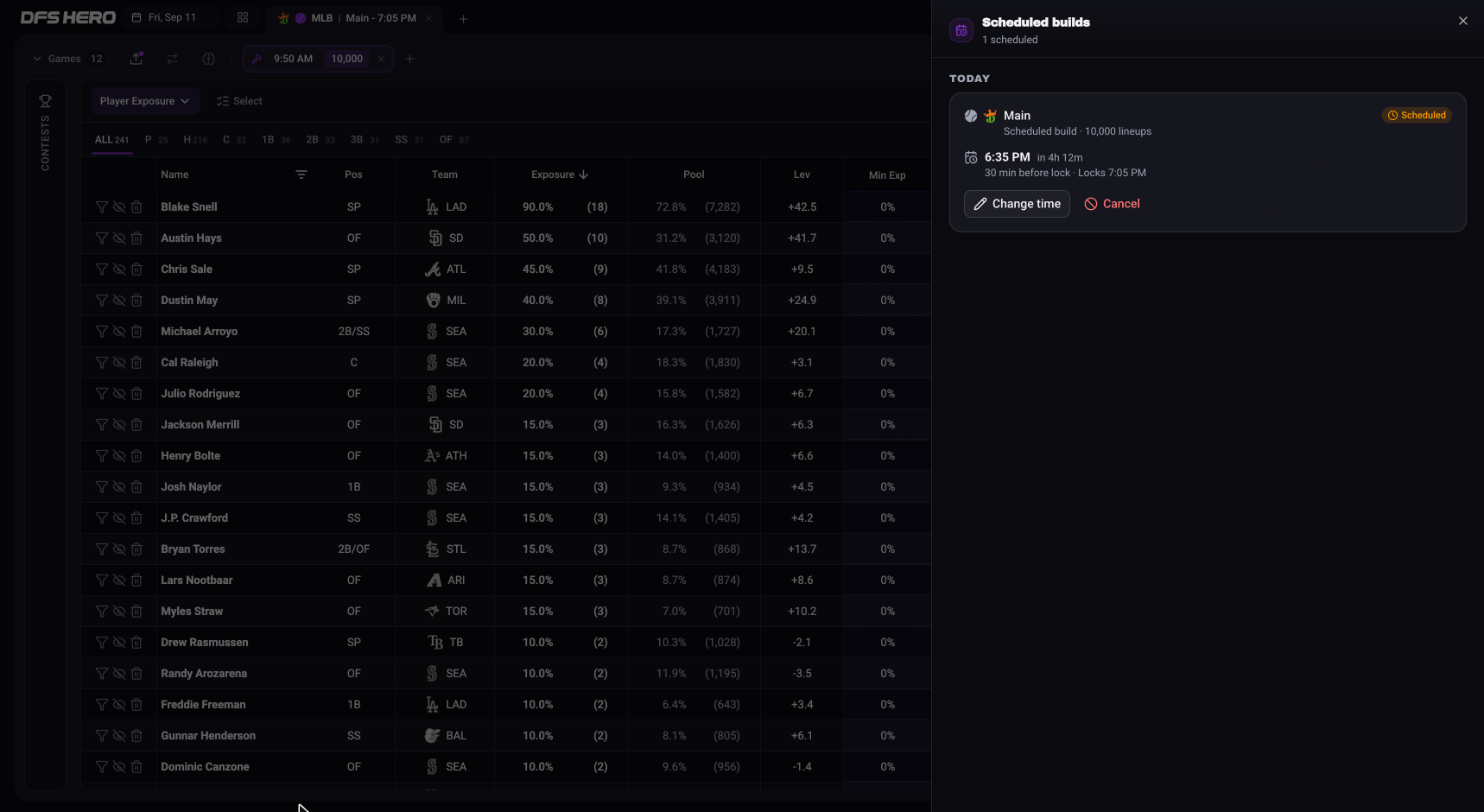The width and height of the screenshot is (1484, 812).
Task: Select the P 25 position tab
Action: point(156,140)
